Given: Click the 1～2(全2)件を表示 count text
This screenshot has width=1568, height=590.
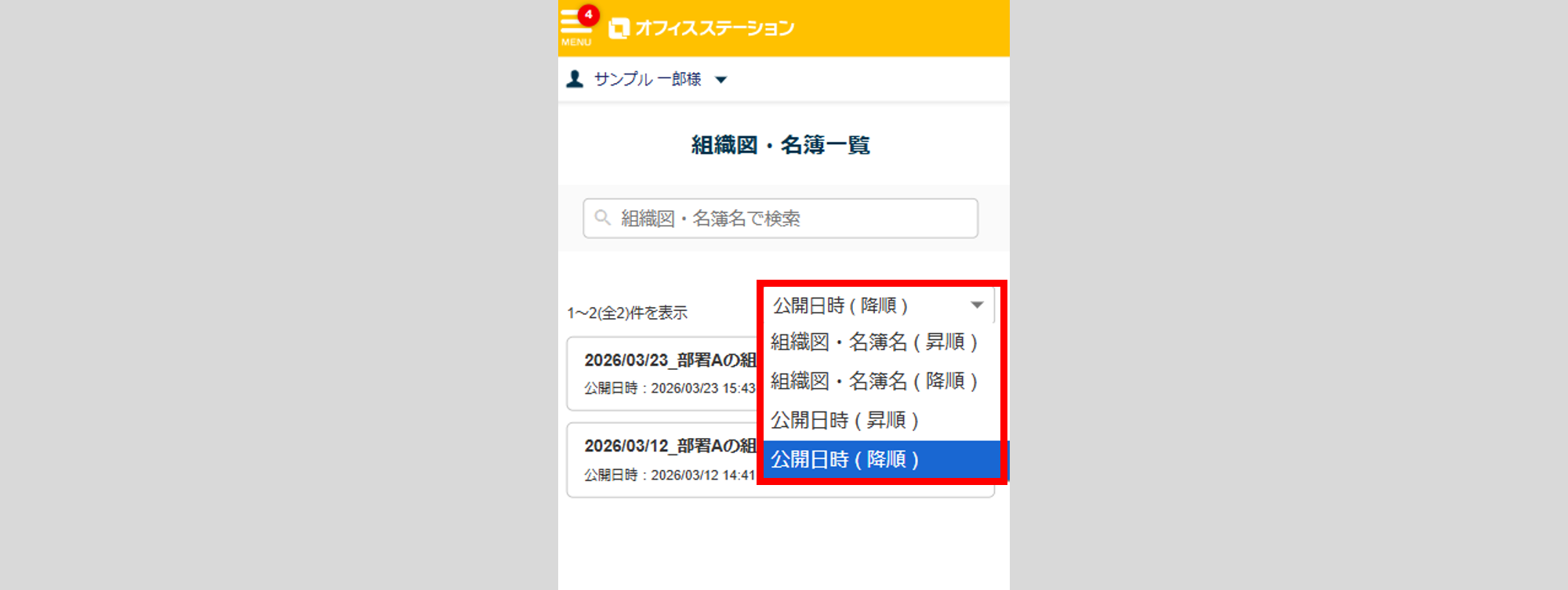Looking at the screenshot, I should 627,313.
